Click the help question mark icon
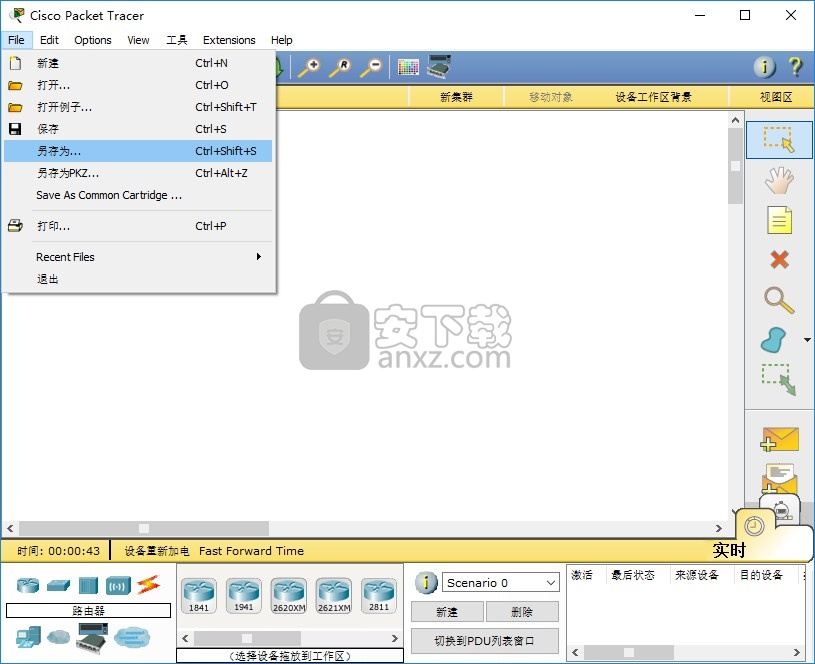The height and width of the screenshot is (664, 815). (x=795, y=67)
